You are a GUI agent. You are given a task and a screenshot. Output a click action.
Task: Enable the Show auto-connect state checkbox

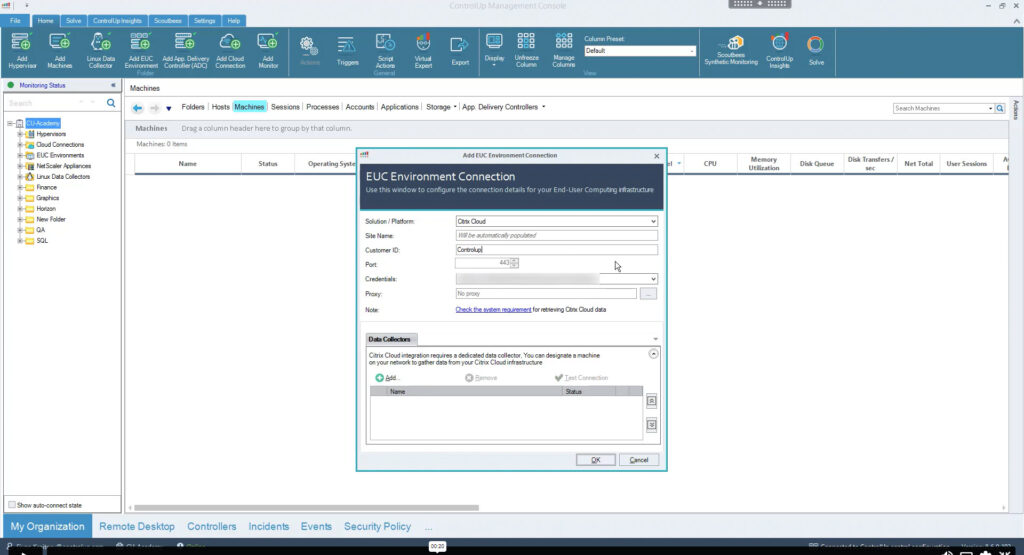pos(12,505)
